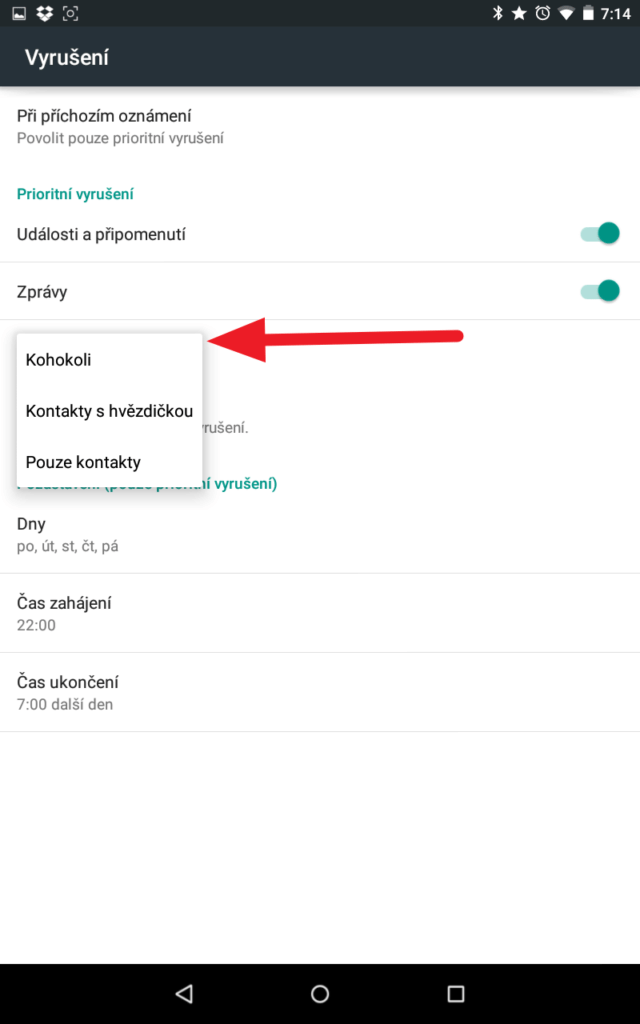Tap the alarm clock status icon
Screen dimensions: 640x1024
pyautogui.click(x=543, y=13)
